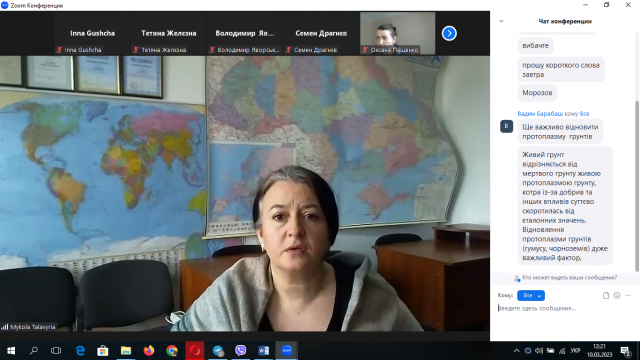Open the globe app icon in taskbar

[x=218, y=351]
